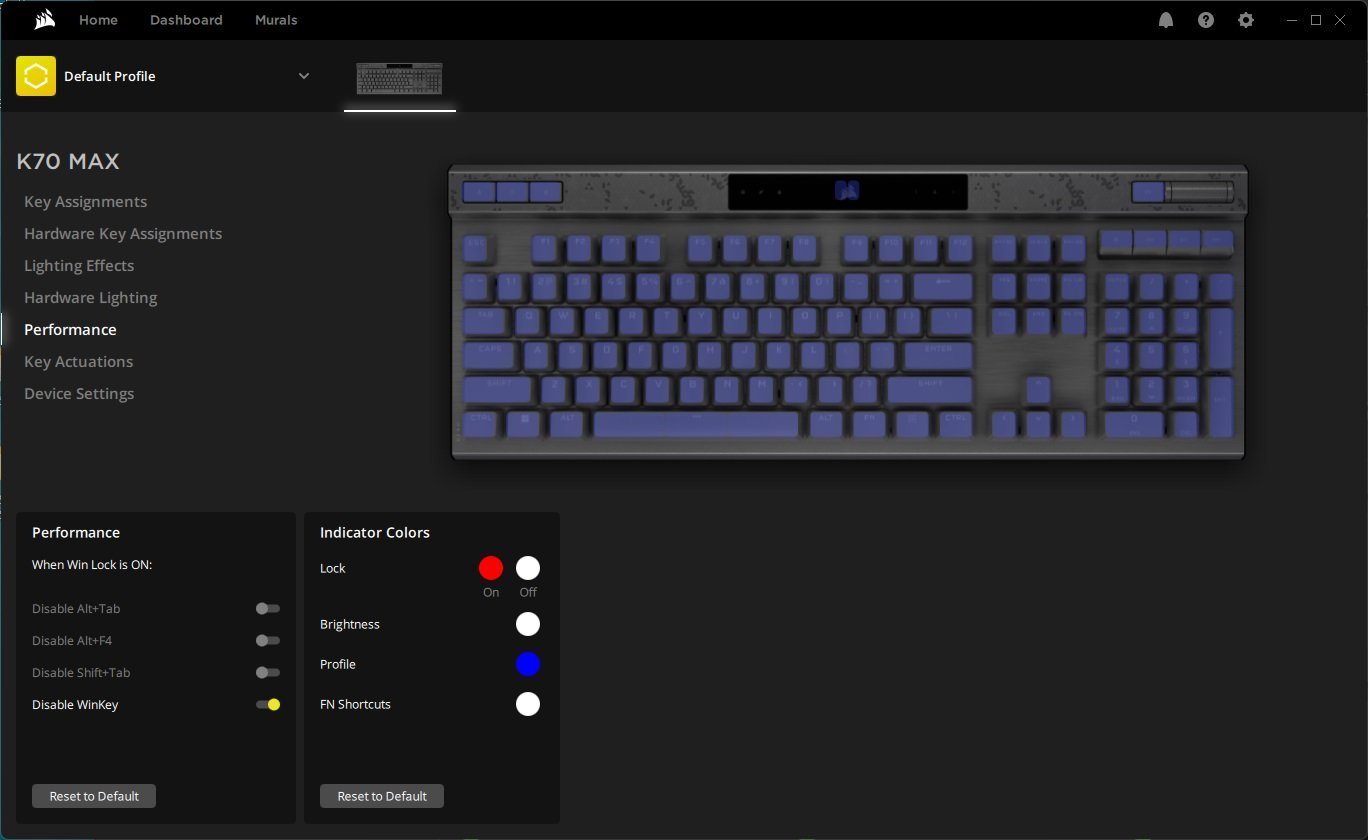Select the Performance sidebar item
This screenshot has width=1368, height=840.
click(x=70, y=330)
